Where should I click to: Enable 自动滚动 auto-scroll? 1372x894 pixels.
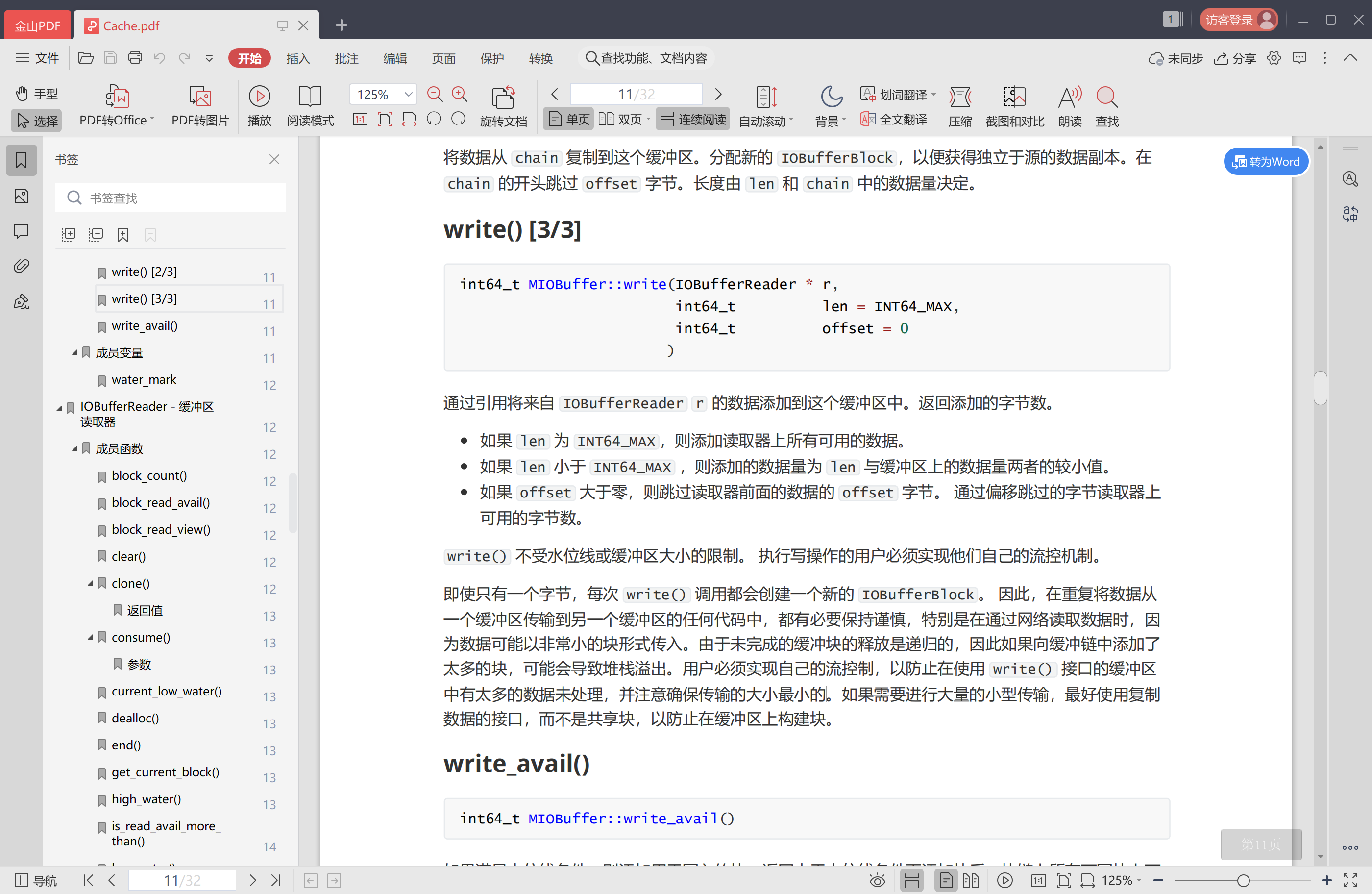765,107
